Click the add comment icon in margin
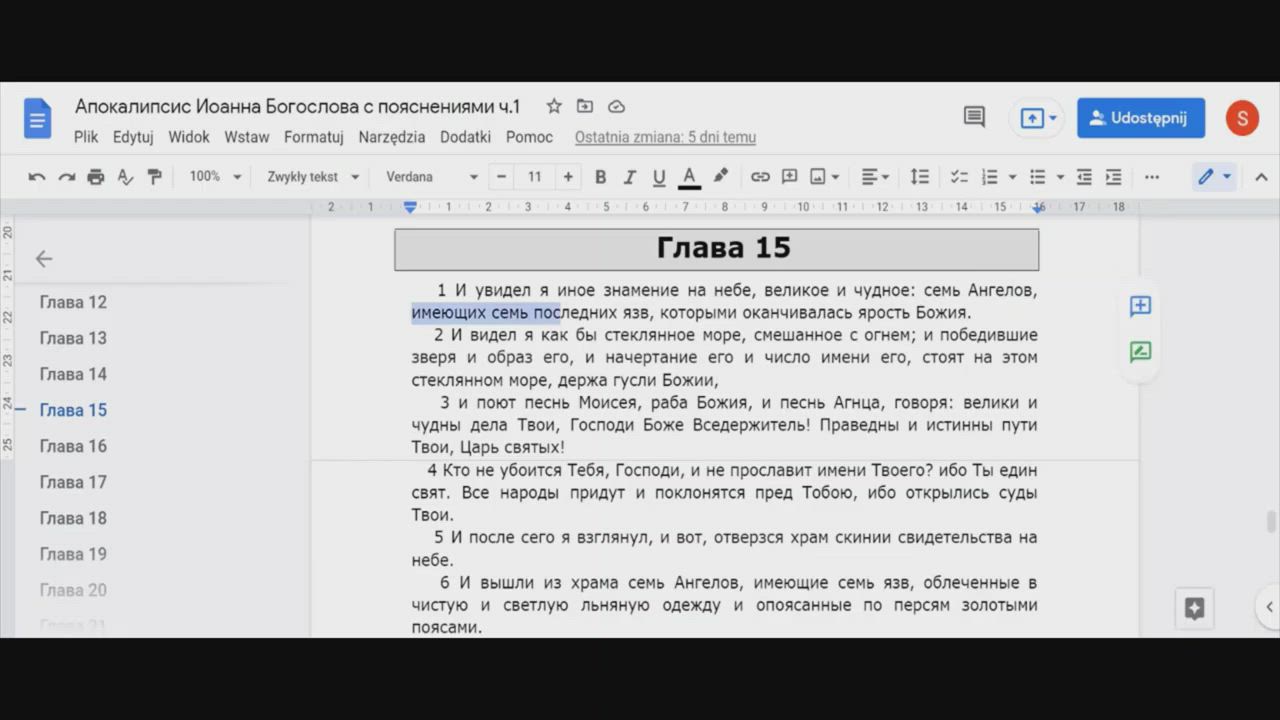This screenshot has width=1280, height=720. (x=1140, y=306)
